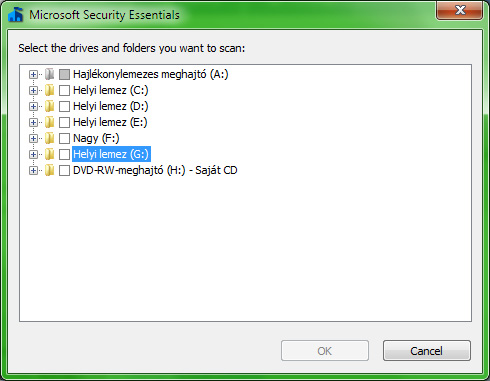Screen dimensions: 490x381
Task: Click the Cancel button
Action: (x=427, y=351)
